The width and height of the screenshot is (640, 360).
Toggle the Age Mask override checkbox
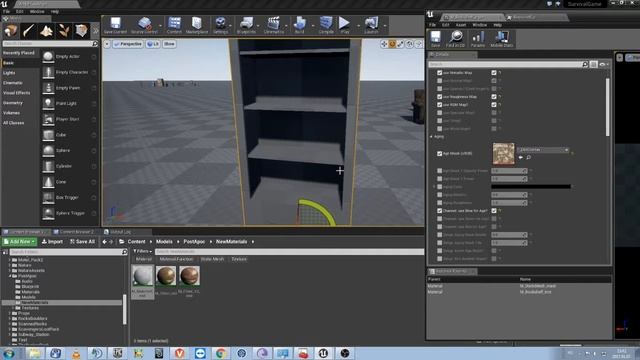pyautogui.click(x=440, y=153)
